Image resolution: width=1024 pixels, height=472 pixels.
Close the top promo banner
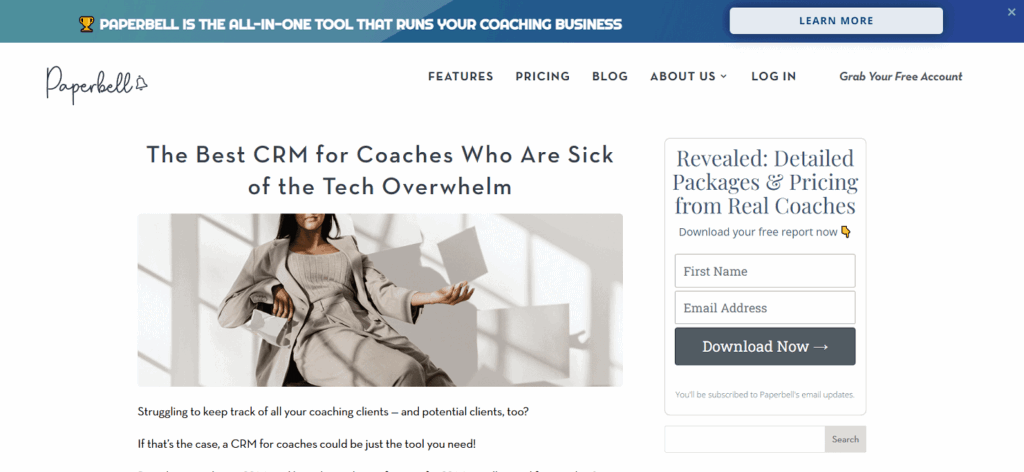tap(1012, 12)
